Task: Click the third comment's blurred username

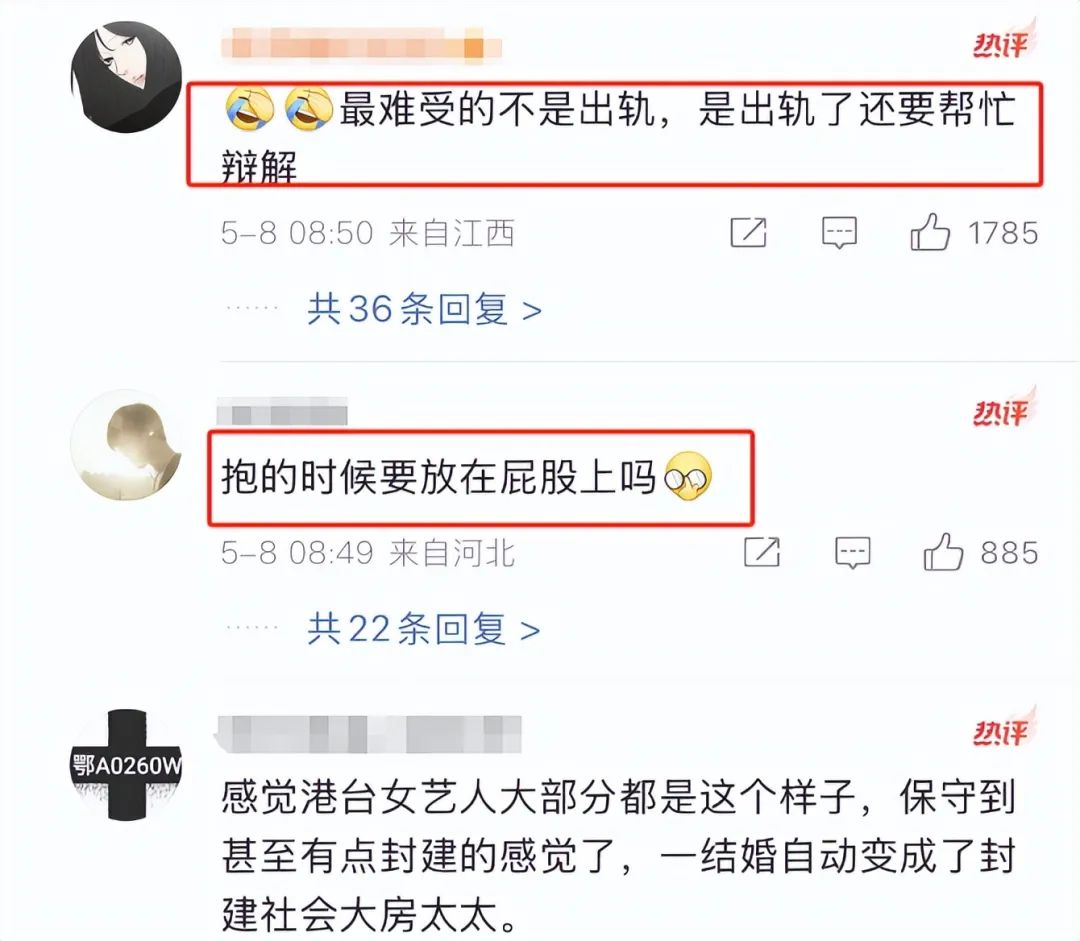Action: (x=369, y=733)
